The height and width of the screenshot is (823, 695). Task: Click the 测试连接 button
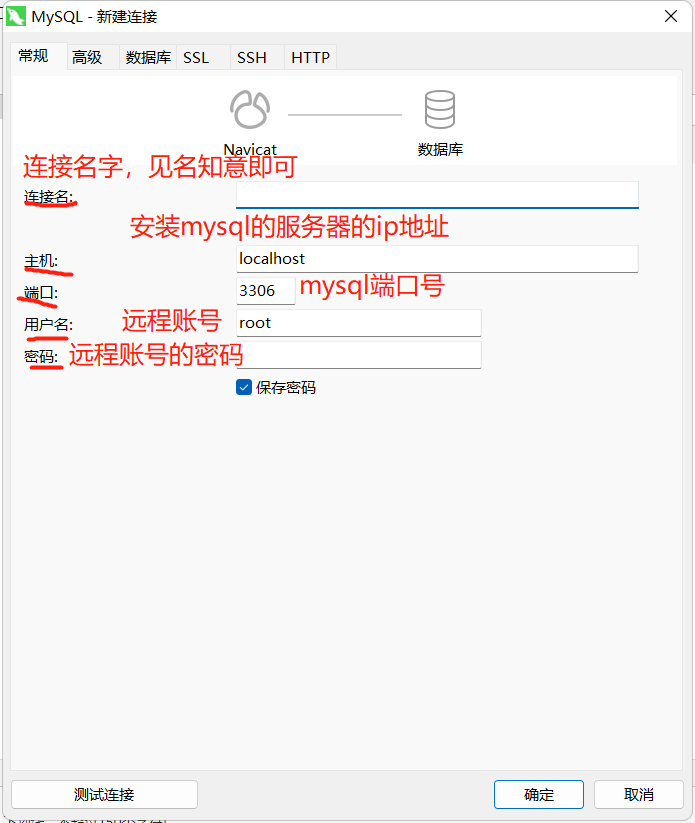104,795
